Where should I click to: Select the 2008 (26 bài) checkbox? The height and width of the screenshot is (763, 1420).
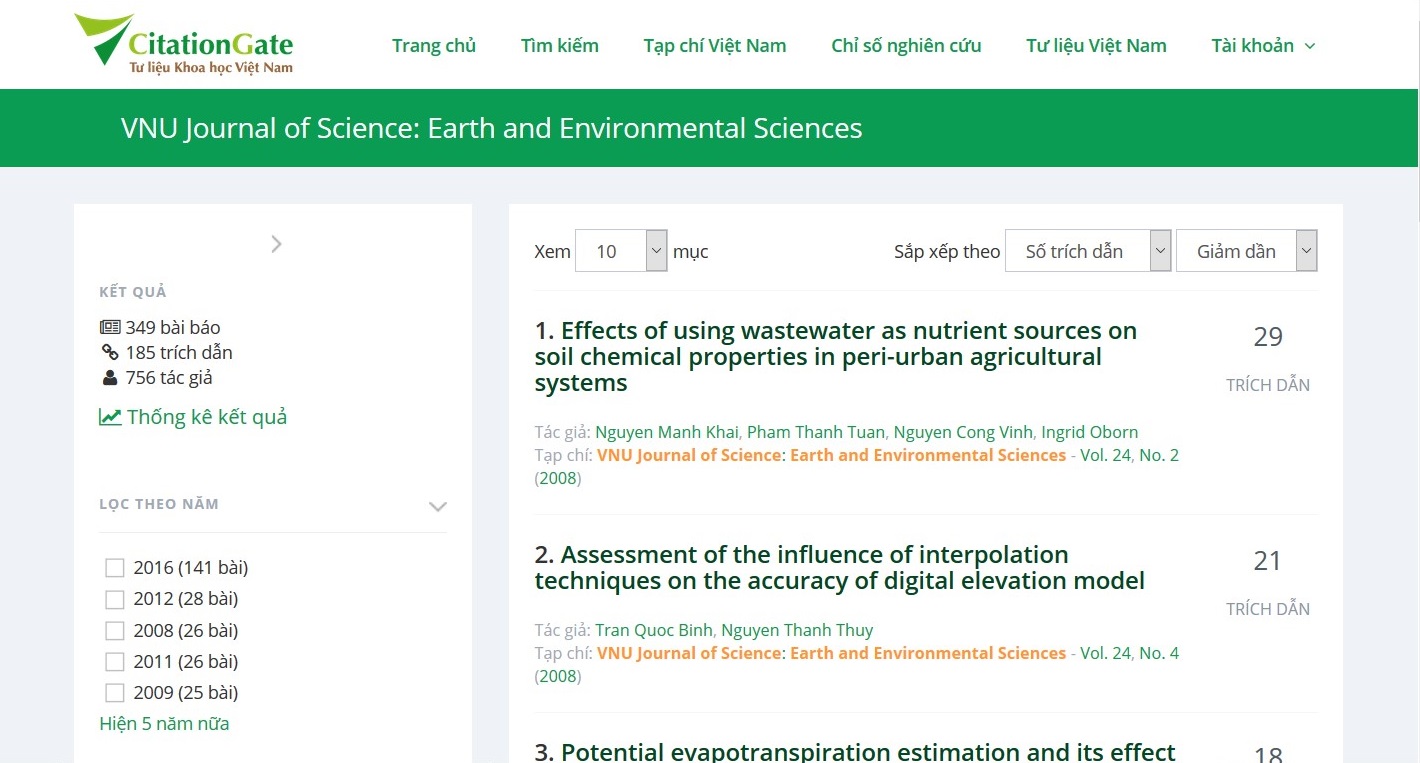click(115, 631)
